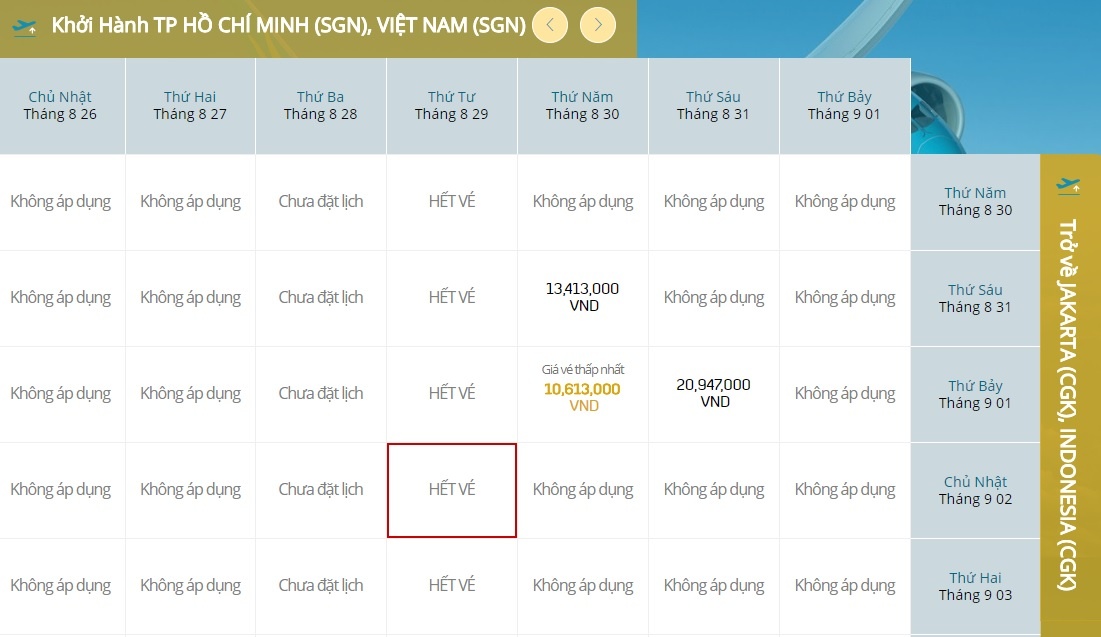Select the Thứ Năm Tháng 8 30 column header

click(x=582, y=105)
